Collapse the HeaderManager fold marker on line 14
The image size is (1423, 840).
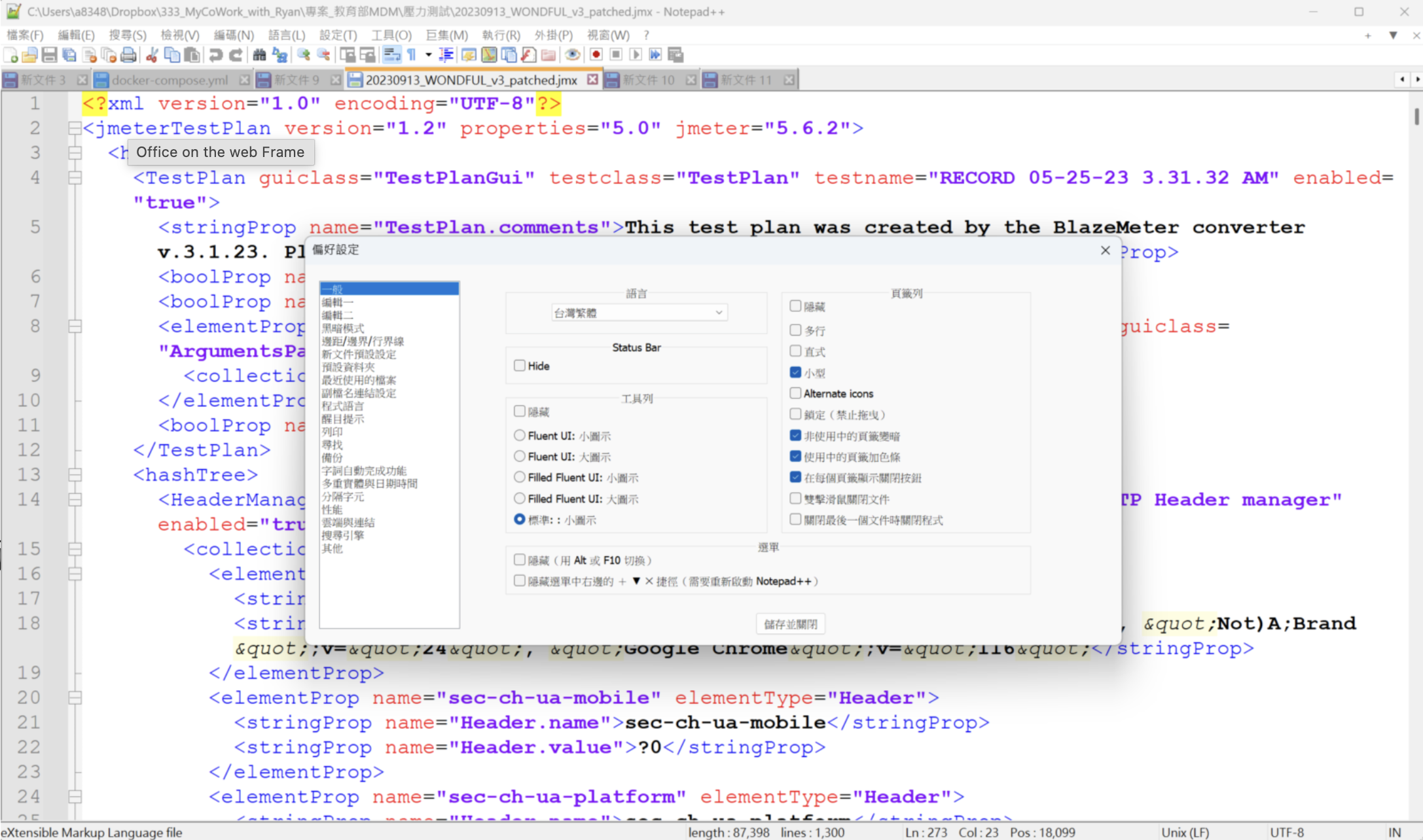point(75,500)
